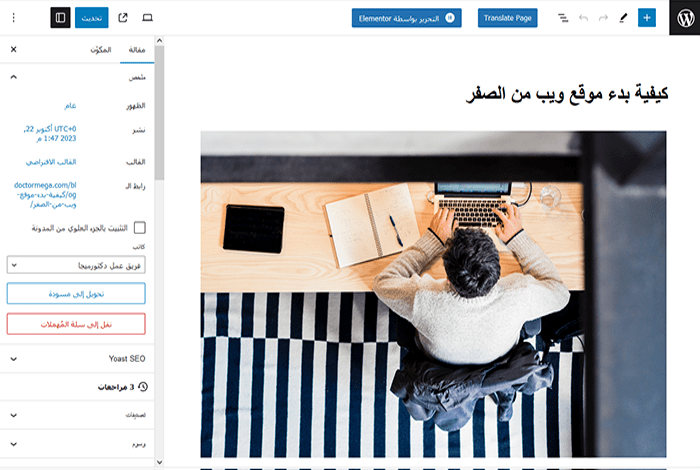Click تحويل إلى مسودة button
This screenshot has height=470, width=700.
pyautogui.click(x=76, y=294)
